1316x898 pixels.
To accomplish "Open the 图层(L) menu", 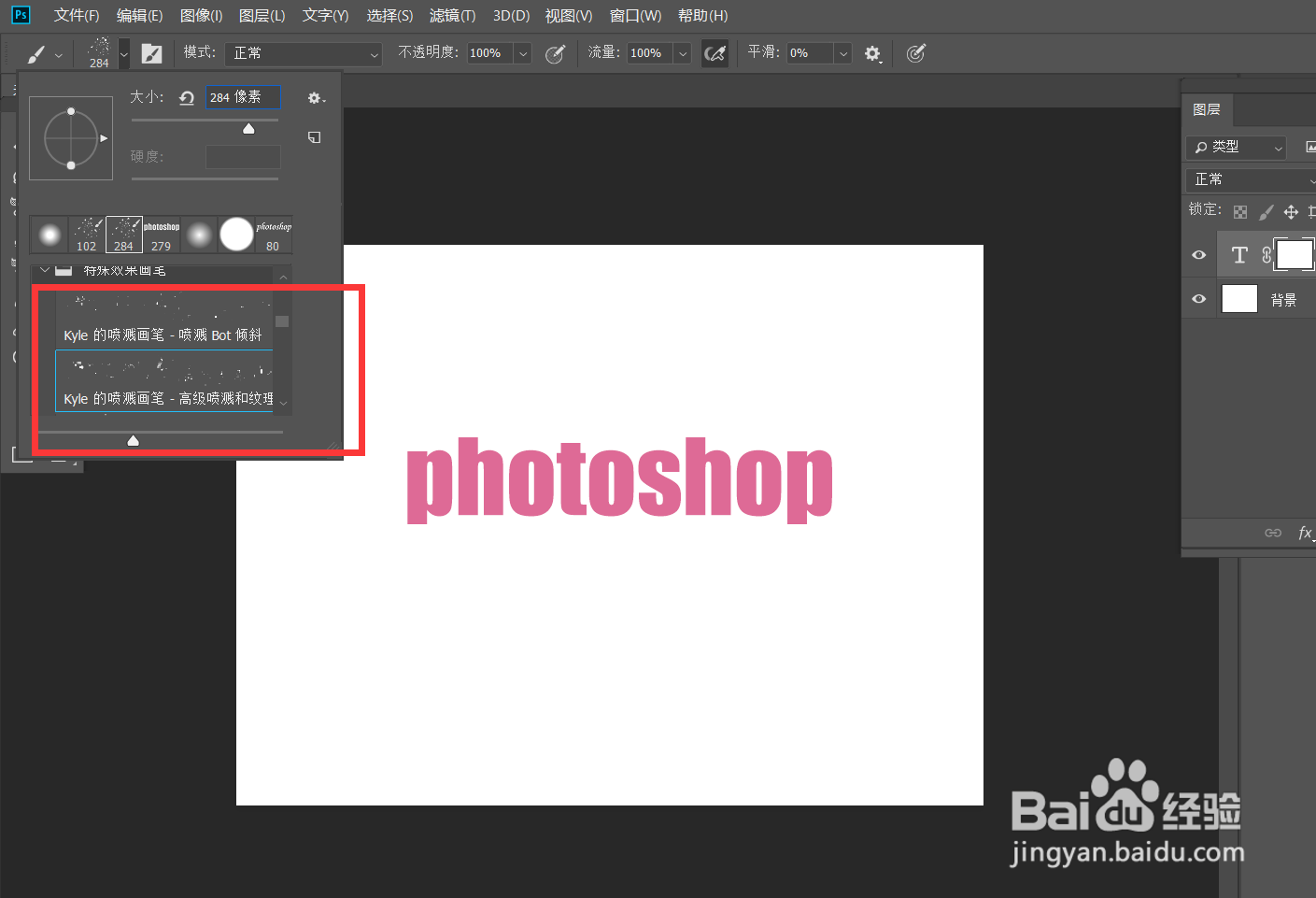I will (x=262, y=16).
